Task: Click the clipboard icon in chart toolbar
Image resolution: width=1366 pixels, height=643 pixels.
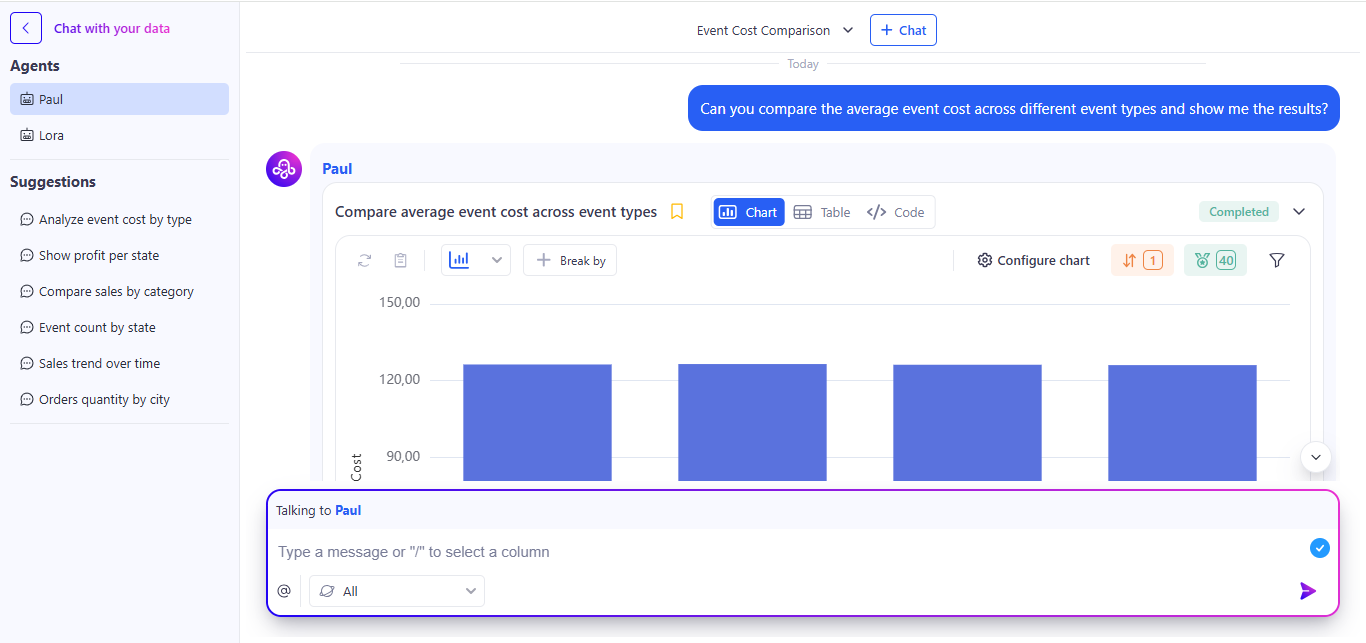Action: click(x=400, y=260)
